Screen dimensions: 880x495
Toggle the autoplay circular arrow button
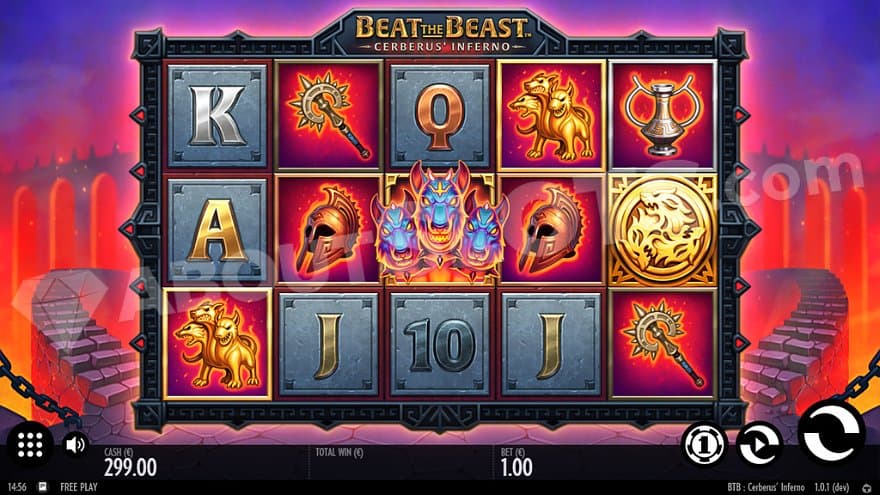click(x=759, y=445)
